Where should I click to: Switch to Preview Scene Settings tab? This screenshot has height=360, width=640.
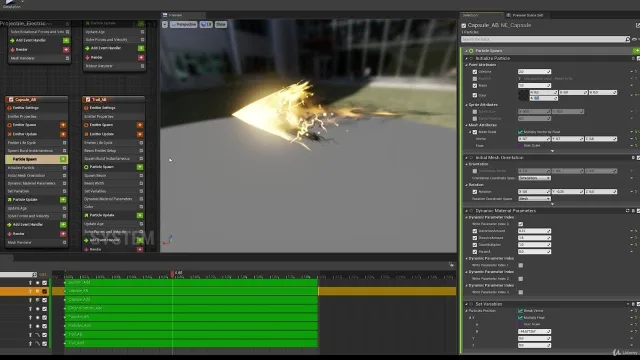tap(528, 15)
